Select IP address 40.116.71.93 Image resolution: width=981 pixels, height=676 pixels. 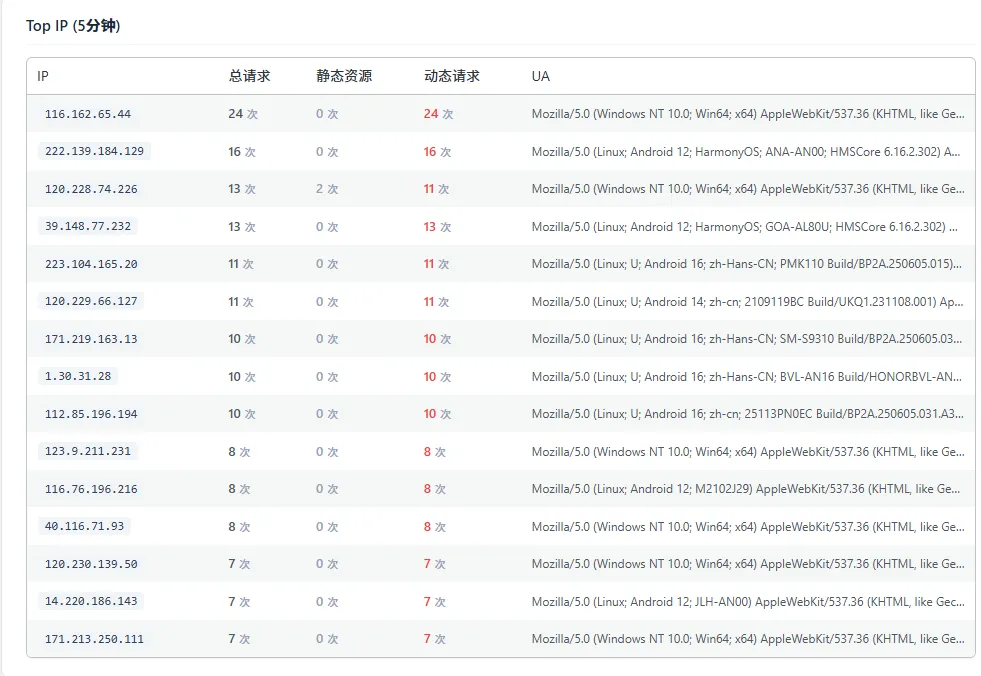pyautogui.click(x=84, y=526)
